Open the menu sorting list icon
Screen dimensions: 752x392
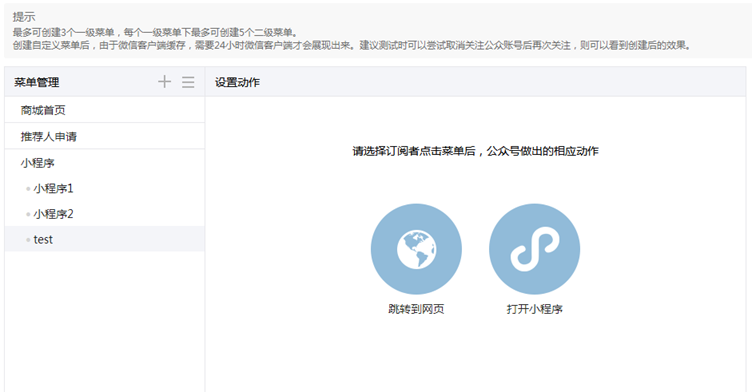(x=188, y=82)
